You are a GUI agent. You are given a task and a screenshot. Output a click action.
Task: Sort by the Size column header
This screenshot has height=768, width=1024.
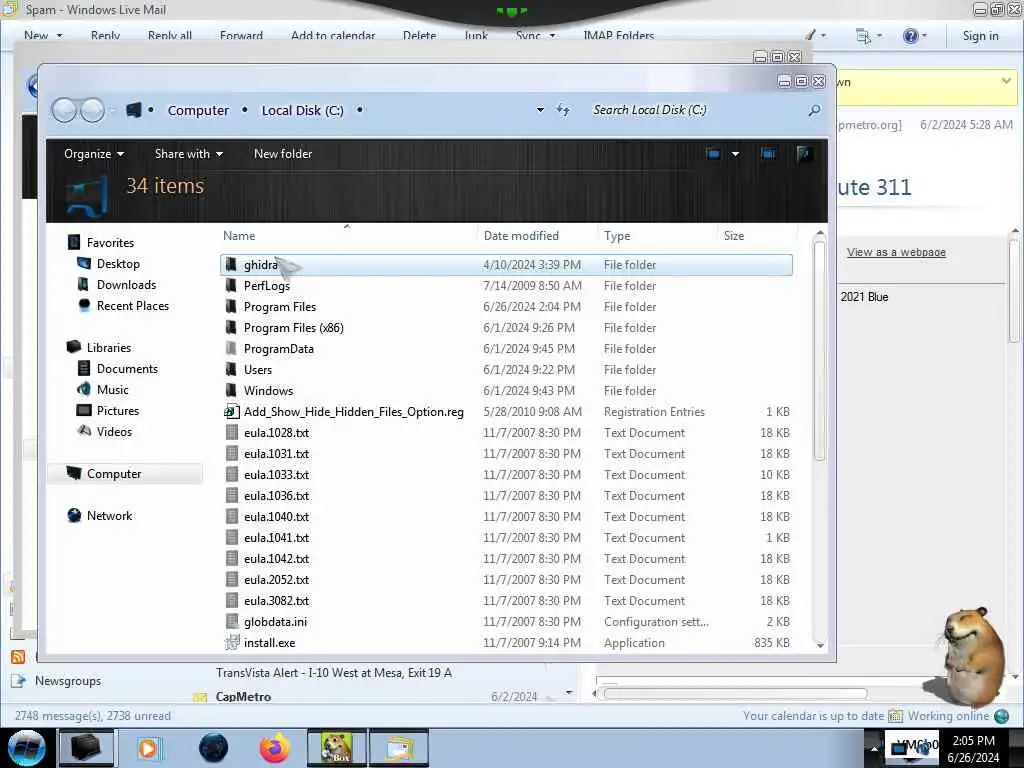pos(733,236)
